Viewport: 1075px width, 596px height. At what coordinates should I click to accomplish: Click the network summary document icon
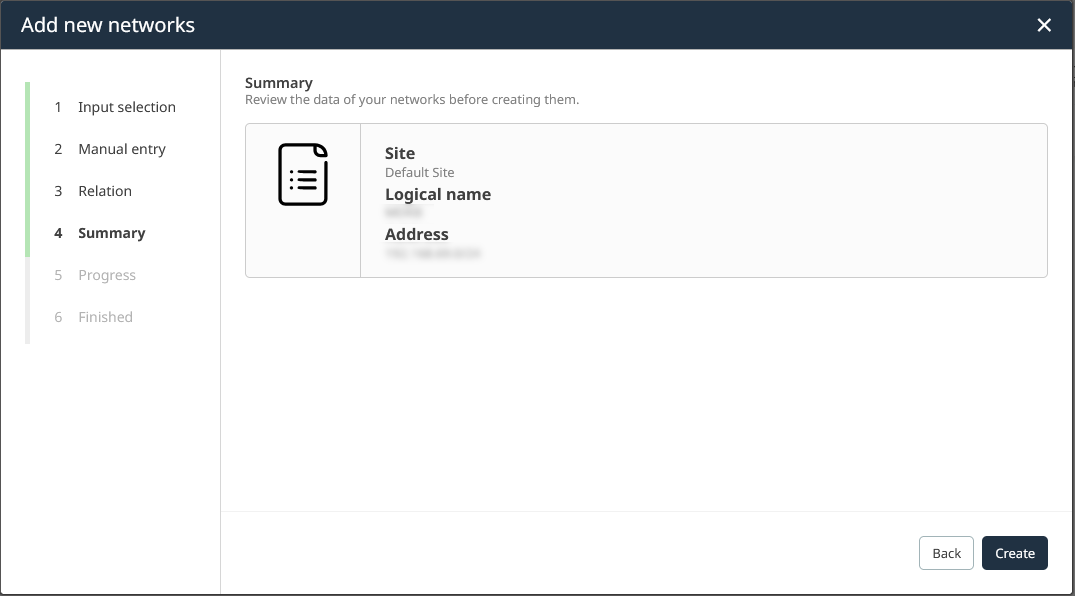pos(302,173)
